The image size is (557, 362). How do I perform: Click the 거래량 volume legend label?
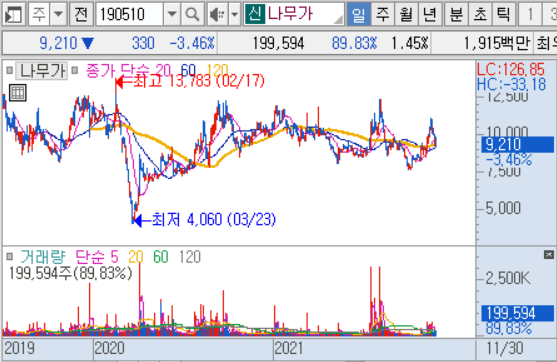(43, 256)
